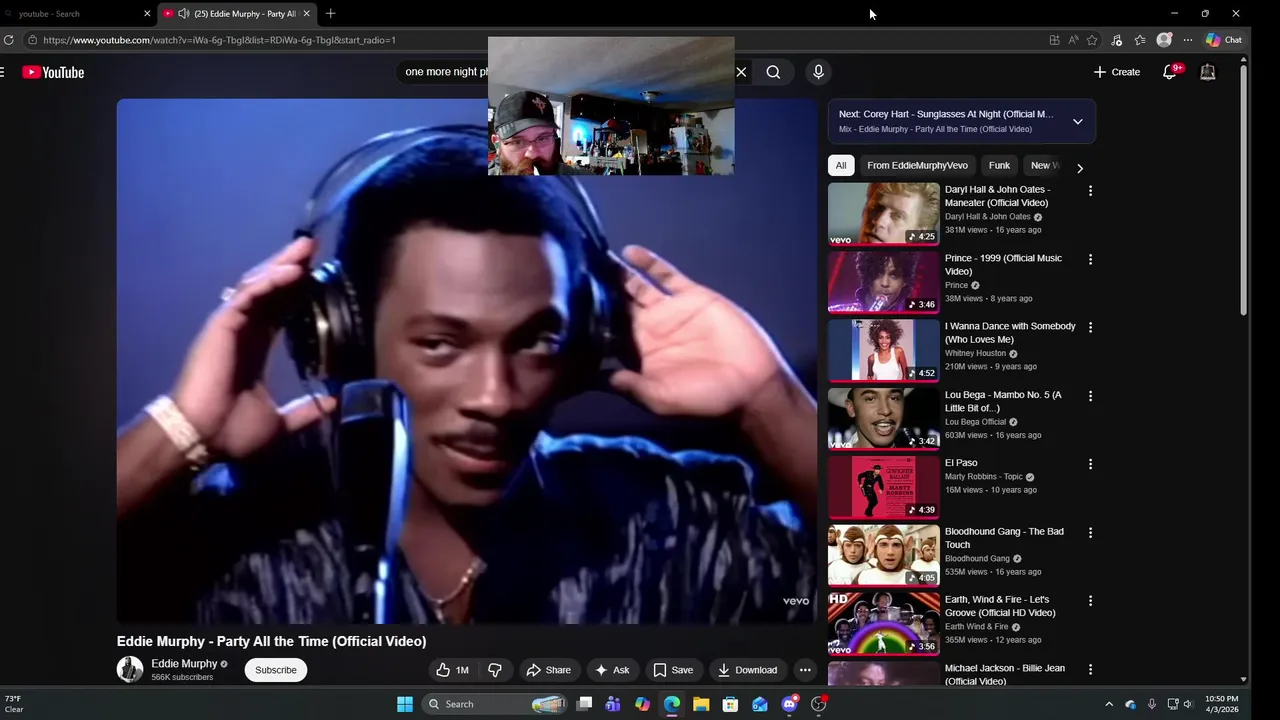Click the Create button
Viewport: 1280px width, 720px height.
click(1117, 72)
